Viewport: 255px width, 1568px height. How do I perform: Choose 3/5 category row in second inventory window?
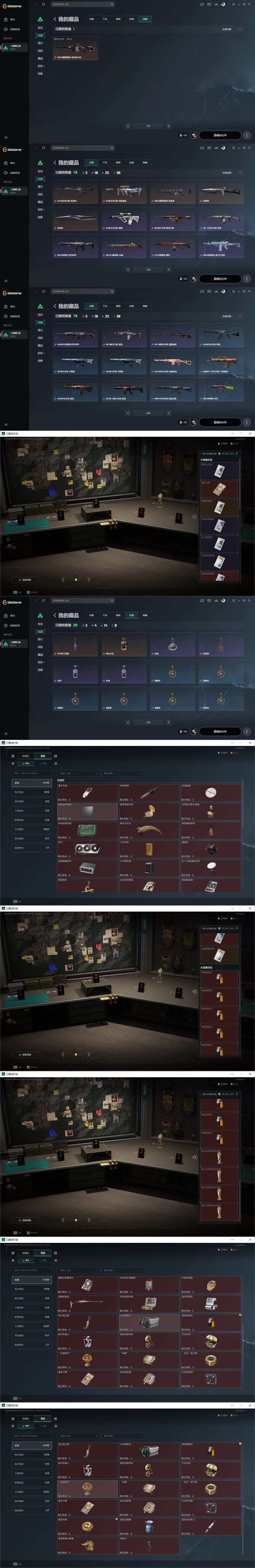pos(32,1298)
